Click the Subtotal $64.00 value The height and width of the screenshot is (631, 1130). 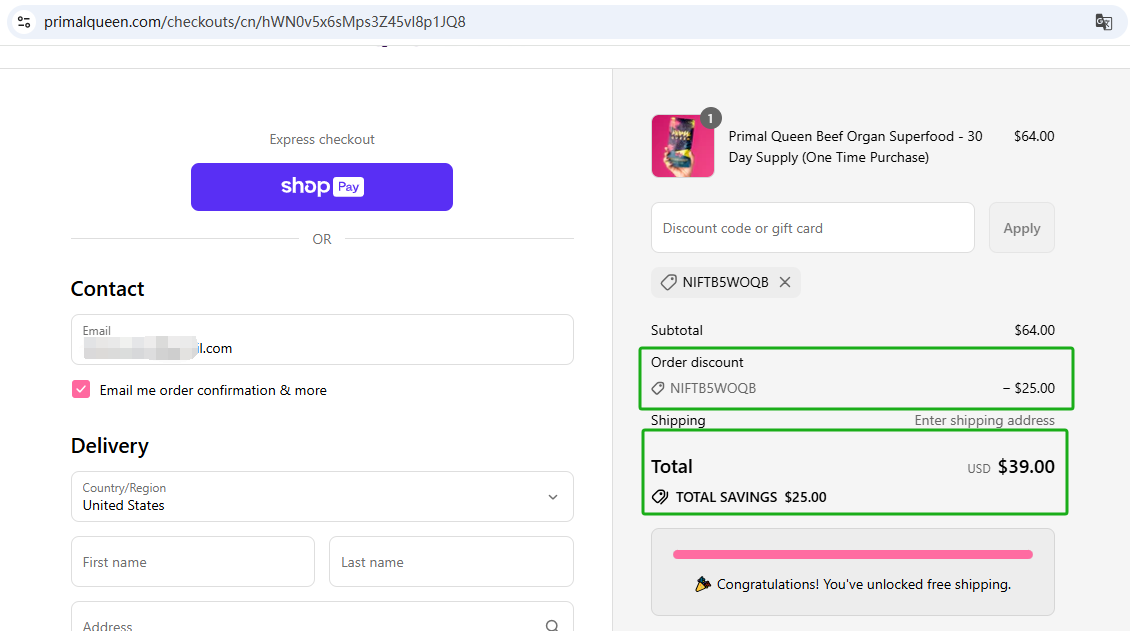coord(1035,331)
